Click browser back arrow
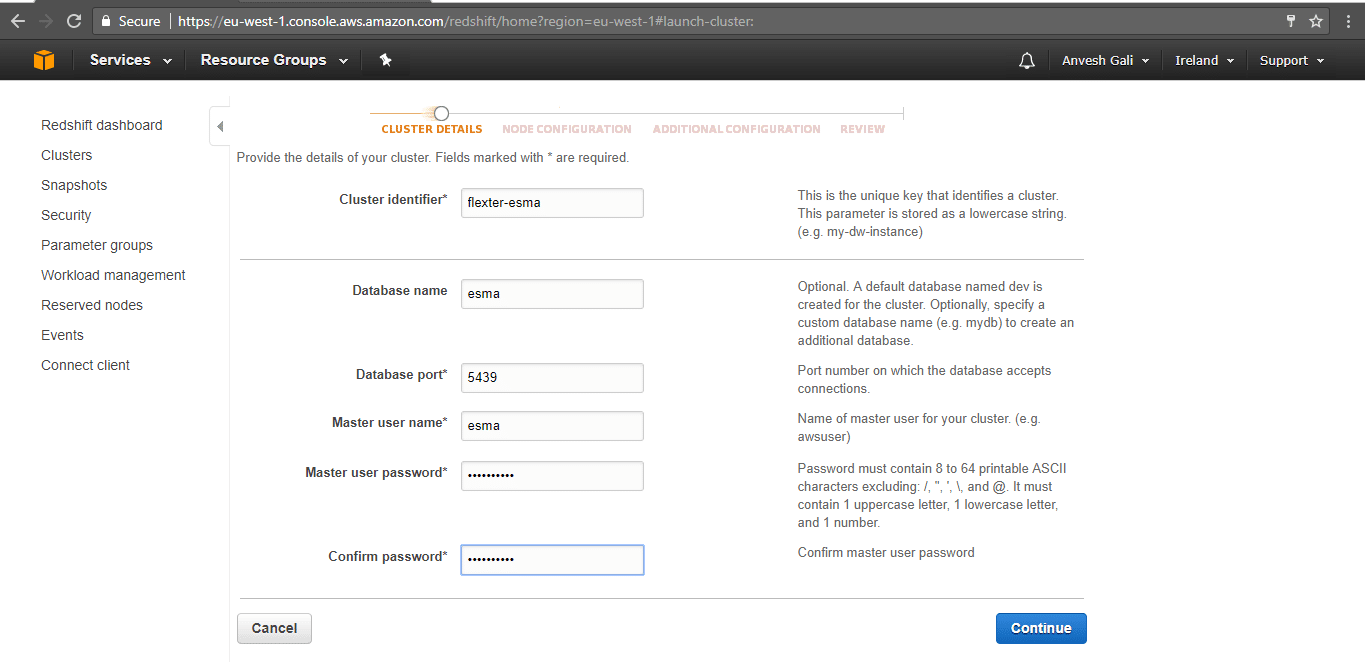Image resolution: width=1365 pixels, height=662 pixels. click(17, 21)
